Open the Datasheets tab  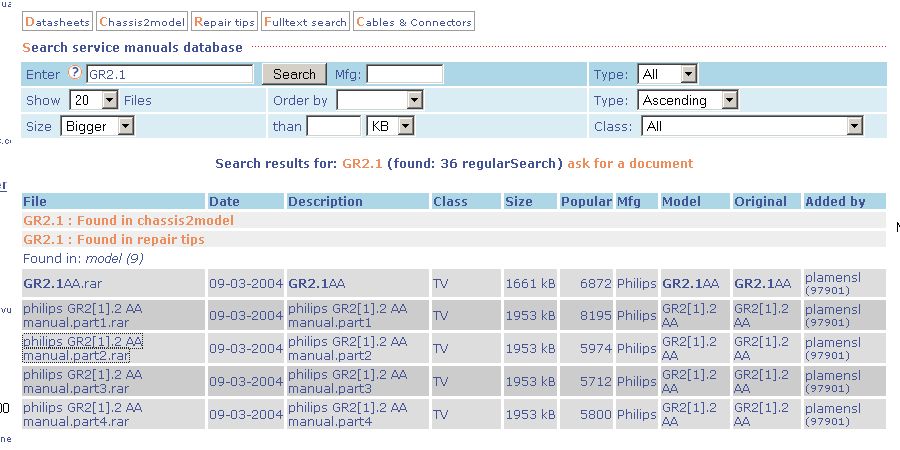pos(57,21)
